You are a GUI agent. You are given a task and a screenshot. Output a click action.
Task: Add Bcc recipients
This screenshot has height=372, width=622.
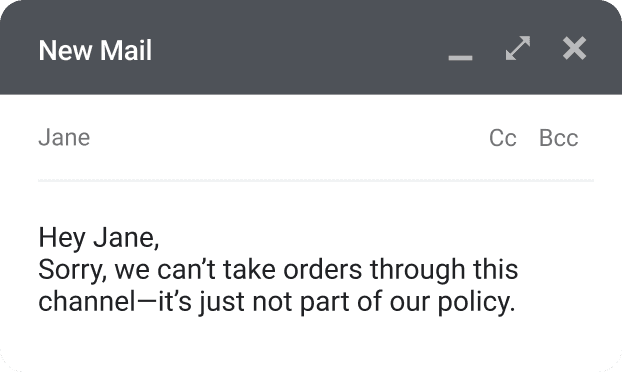(559, 138)
